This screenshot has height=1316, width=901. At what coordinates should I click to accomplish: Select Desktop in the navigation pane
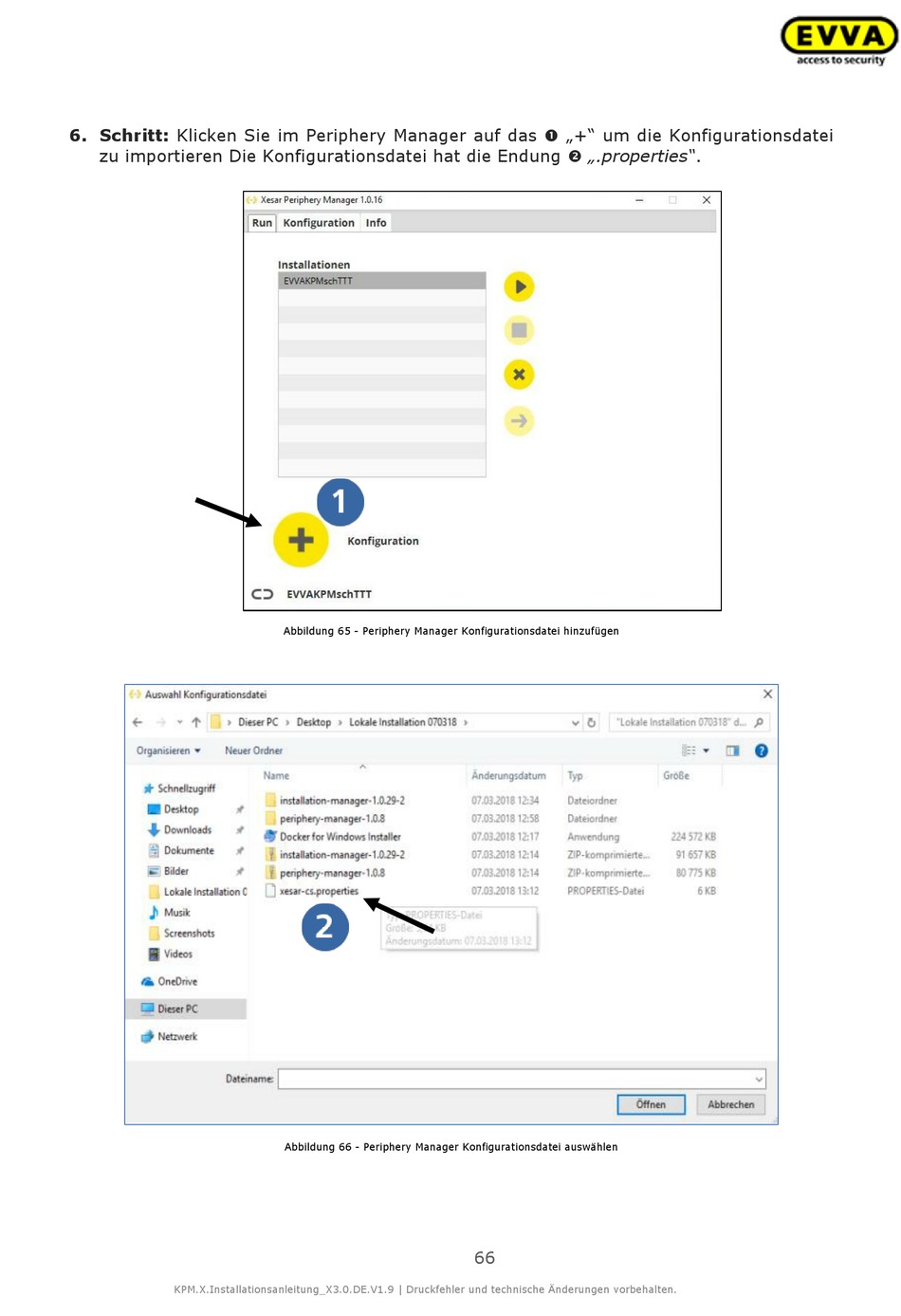click(174, 809)
